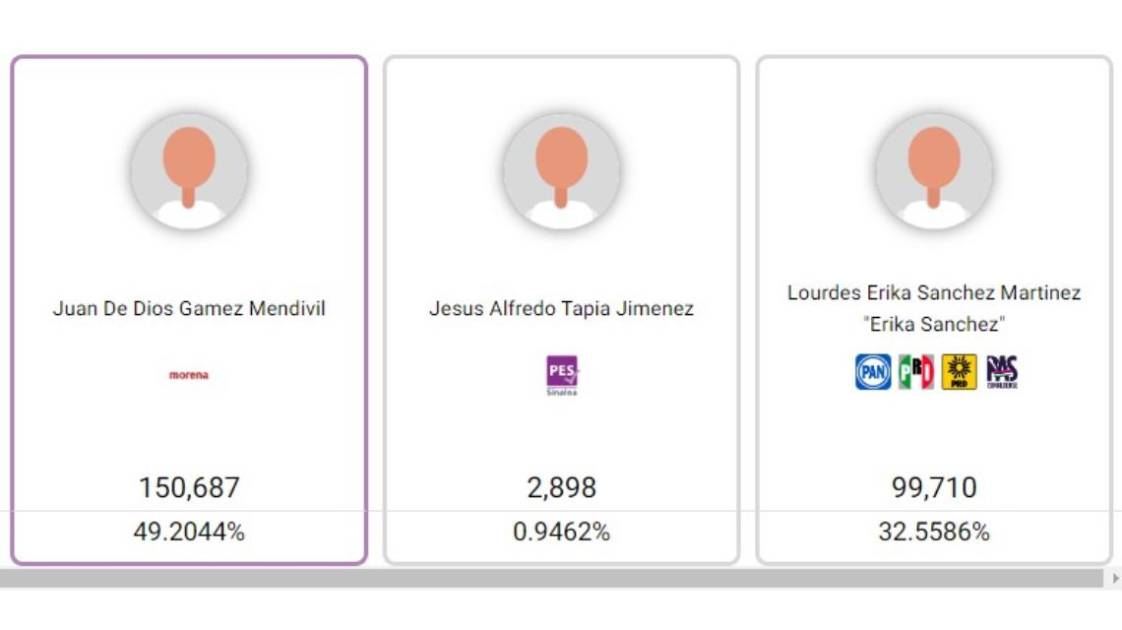Click the scroll right arrow

pos(1115,579)
